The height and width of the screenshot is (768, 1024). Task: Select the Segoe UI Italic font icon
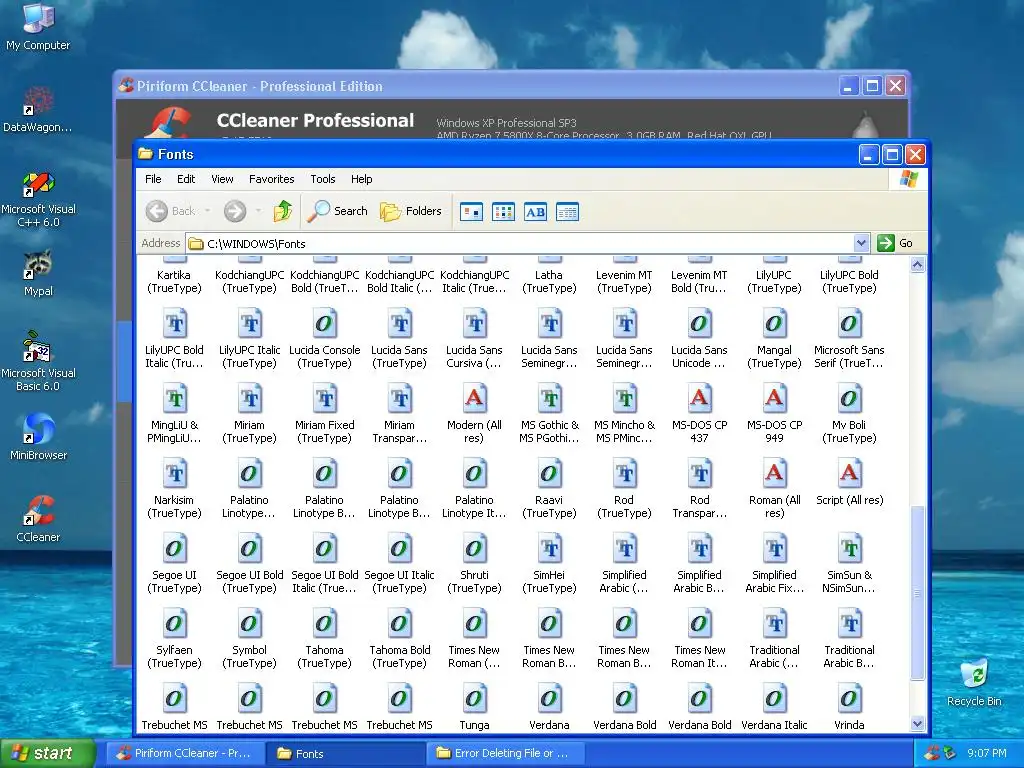tap(400, 564)
